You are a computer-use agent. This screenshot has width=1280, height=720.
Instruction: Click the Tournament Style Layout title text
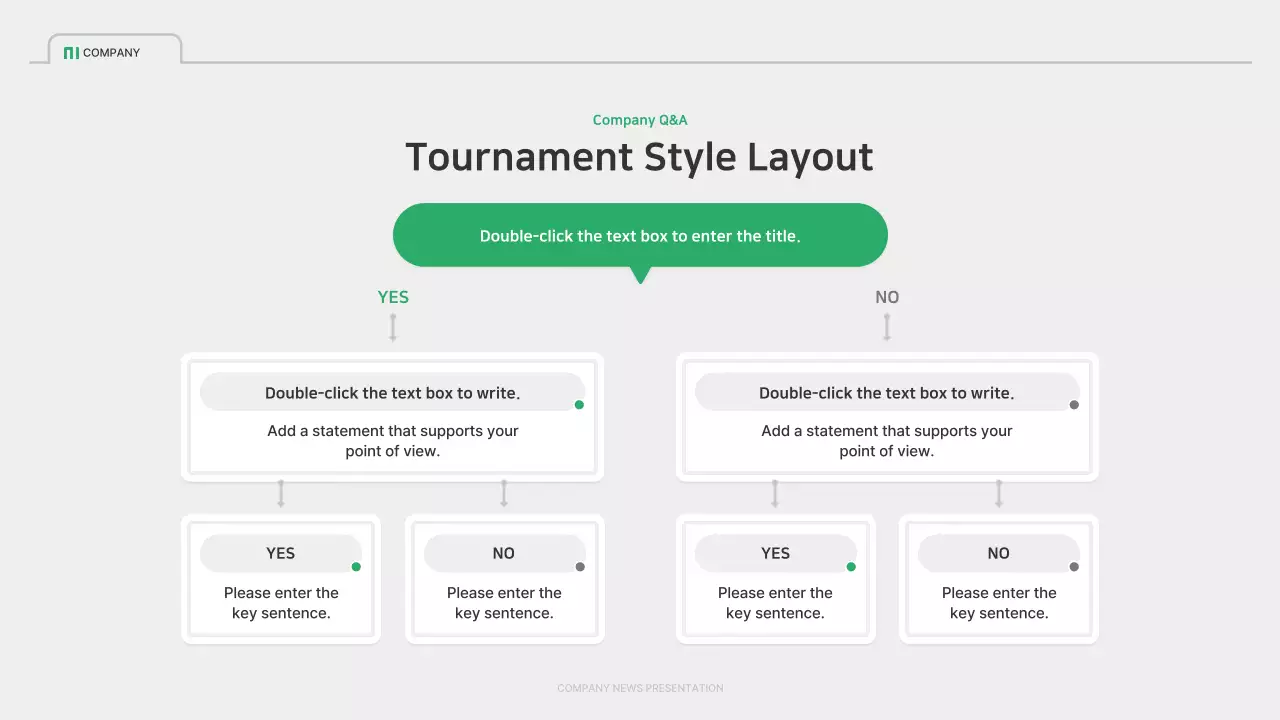click(x=640, y=157)
